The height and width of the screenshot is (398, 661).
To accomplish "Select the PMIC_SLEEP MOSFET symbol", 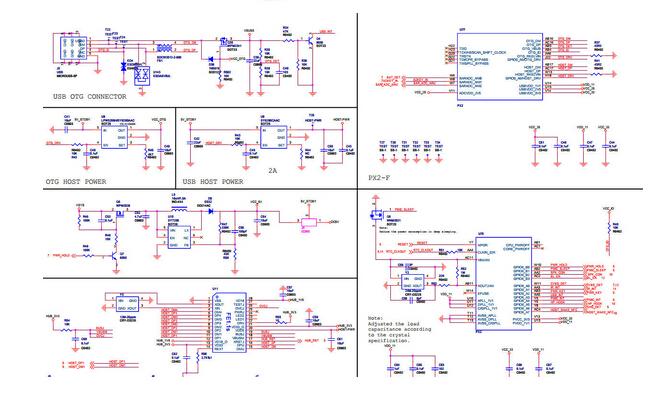I will click(x=375, y=215).
